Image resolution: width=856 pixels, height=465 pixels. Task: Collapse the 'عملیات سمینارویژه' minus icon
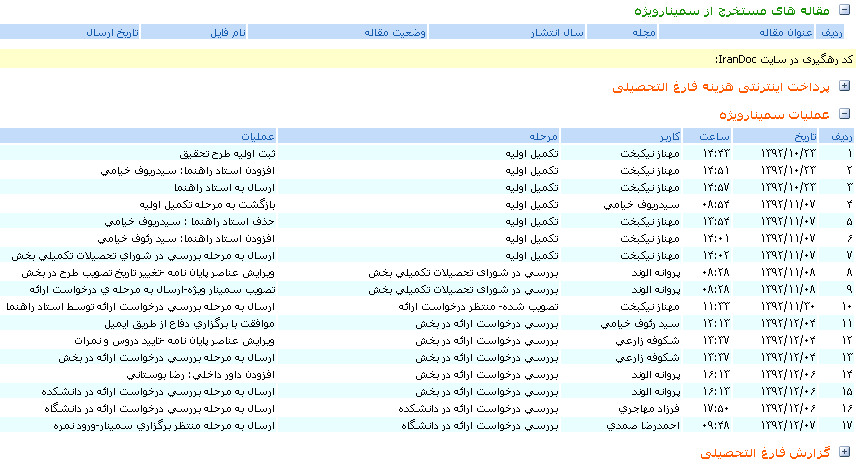pos(844,114)
